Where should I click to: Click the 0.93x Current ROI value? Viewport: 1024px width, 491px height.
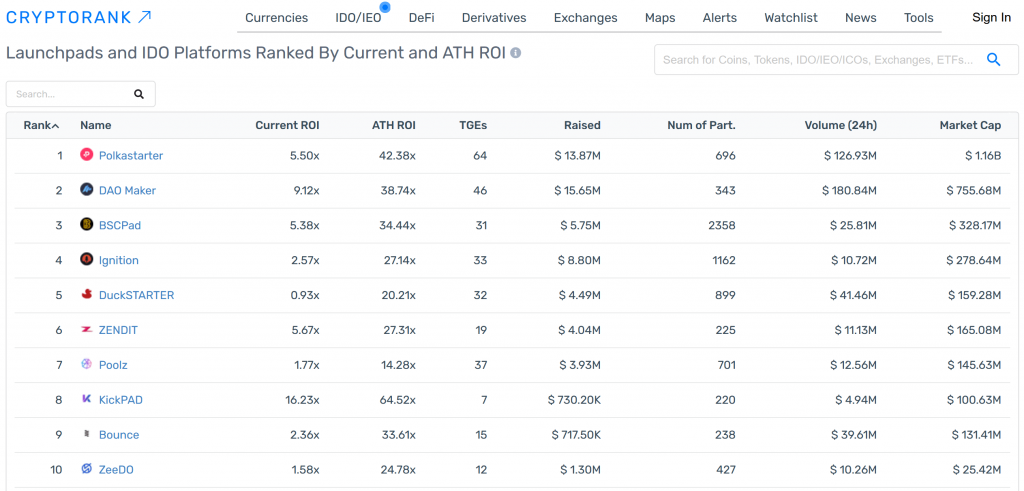point(305,295)
